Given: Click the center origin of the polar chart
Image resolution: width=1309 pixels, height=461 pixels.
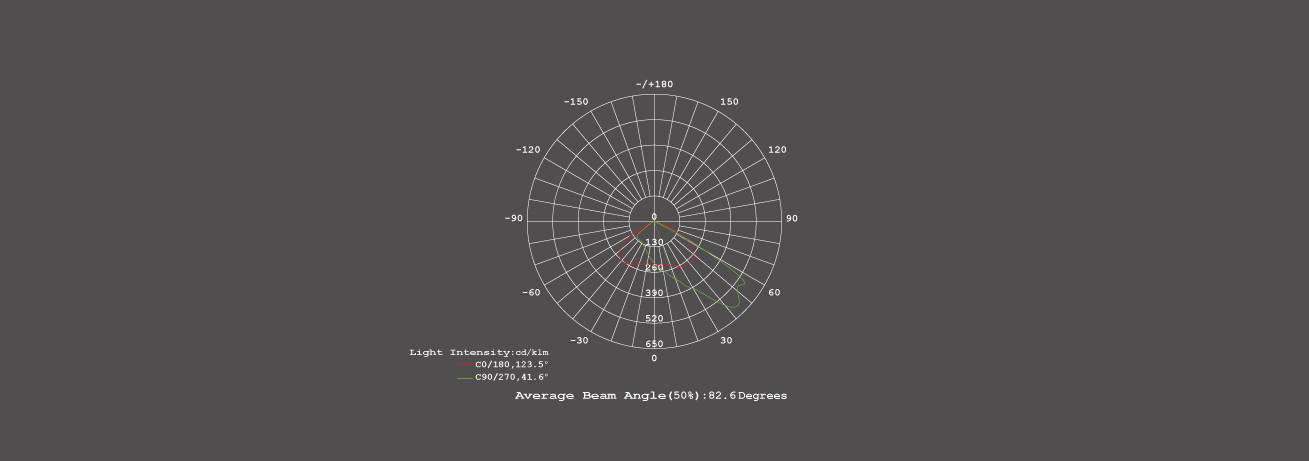Looking at the screenshot, I should click(x=654, y=220).
